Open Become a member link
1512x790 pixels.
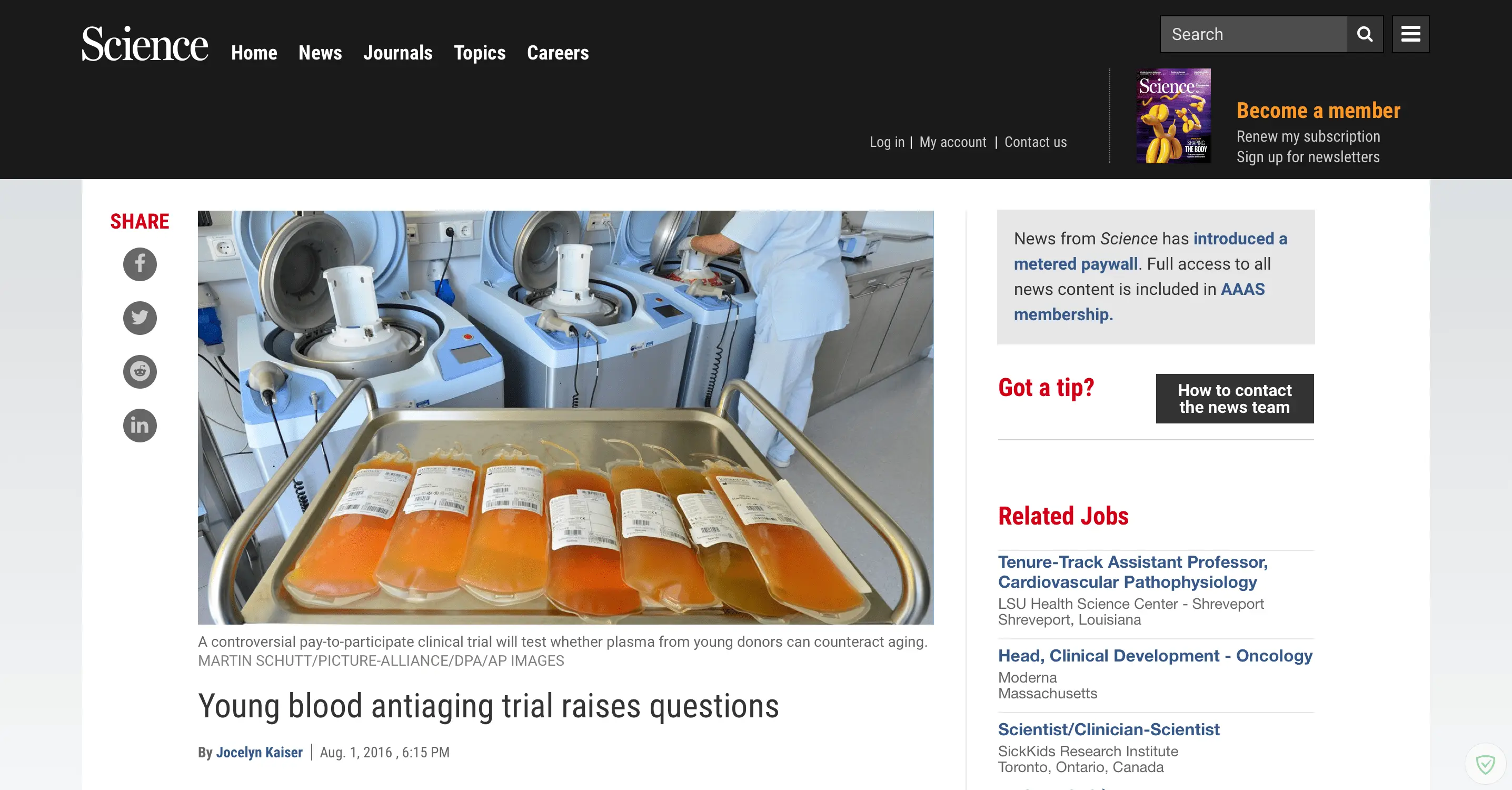pos(1318,111)
